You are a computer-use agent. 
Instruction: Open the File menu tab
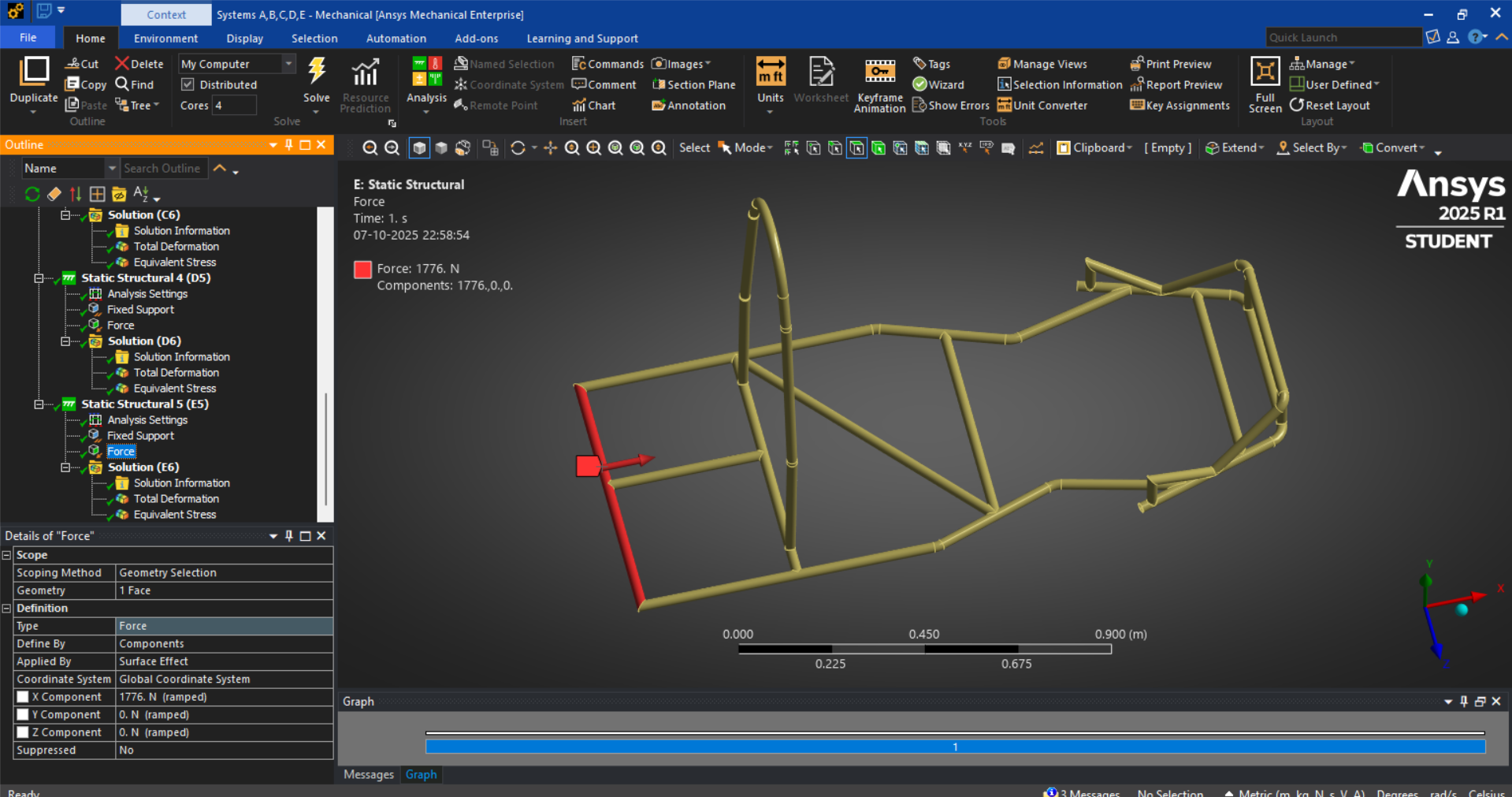pyautogui.click(x=28, y=38)
